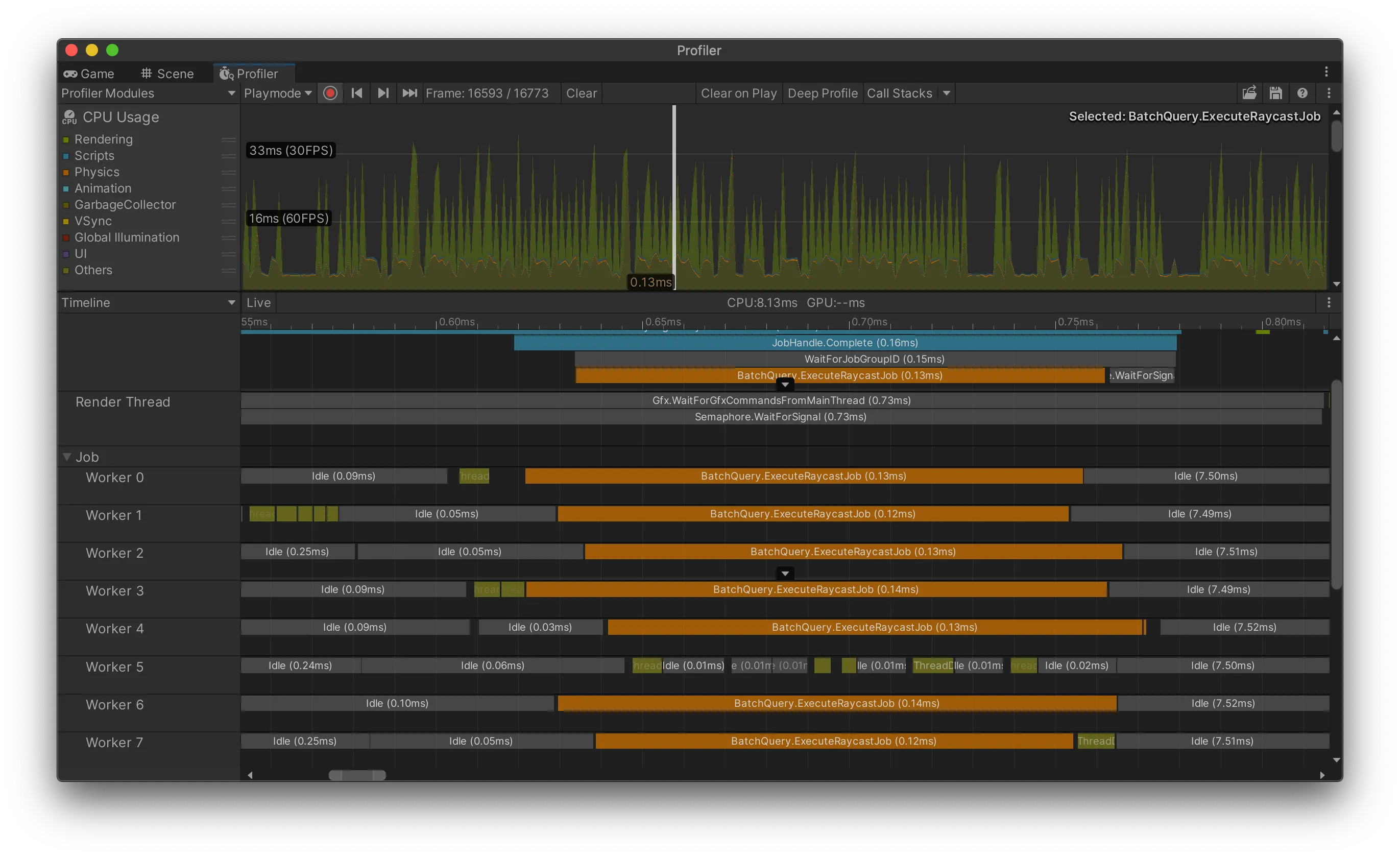
Task: Enable Call Stacks recording
Action: (899, 93)
